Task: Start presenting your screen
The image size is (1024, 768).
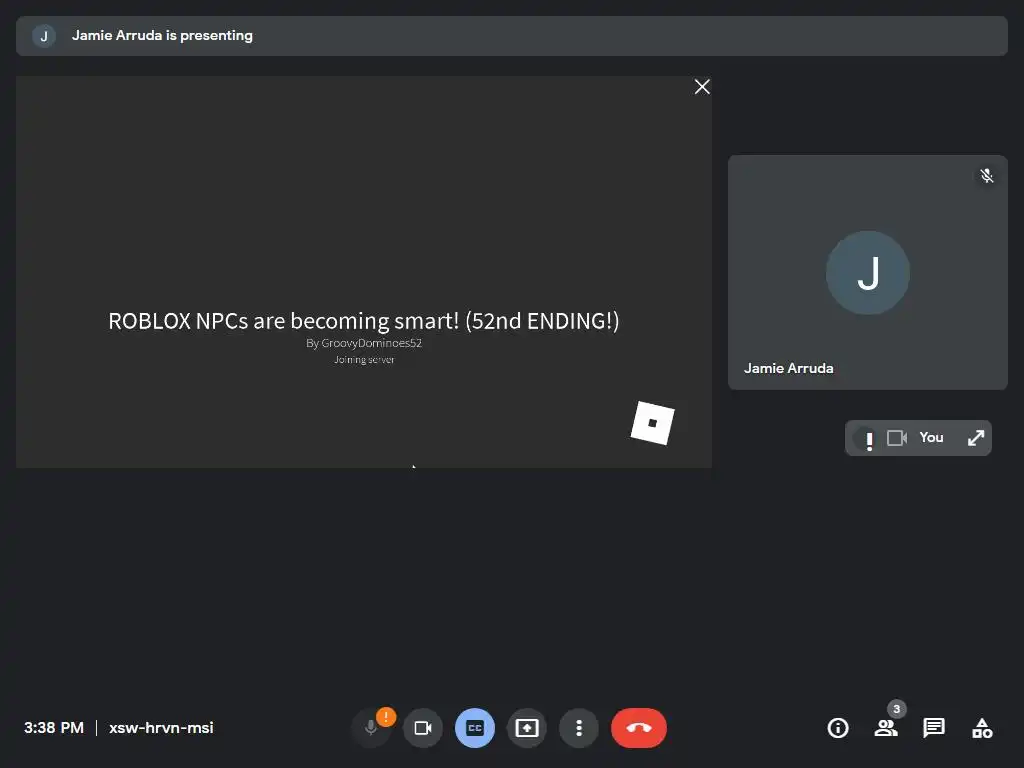Action: 527,728
